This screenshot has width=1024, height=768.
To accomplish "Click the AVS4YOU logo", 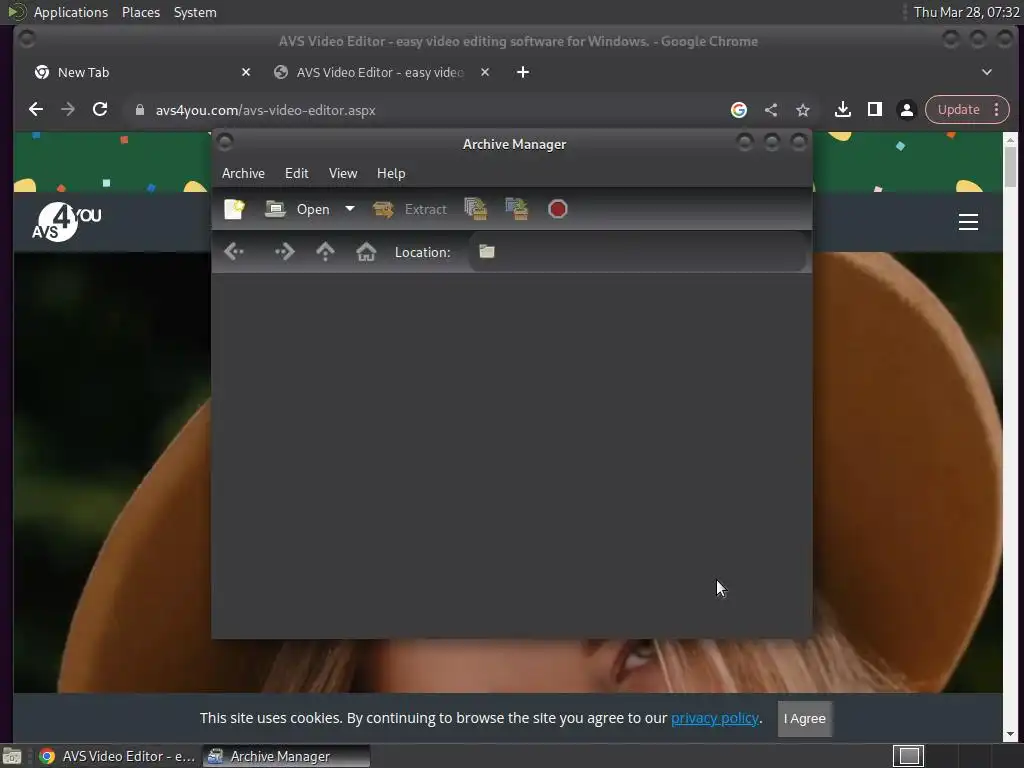I will tap(66, 222).
